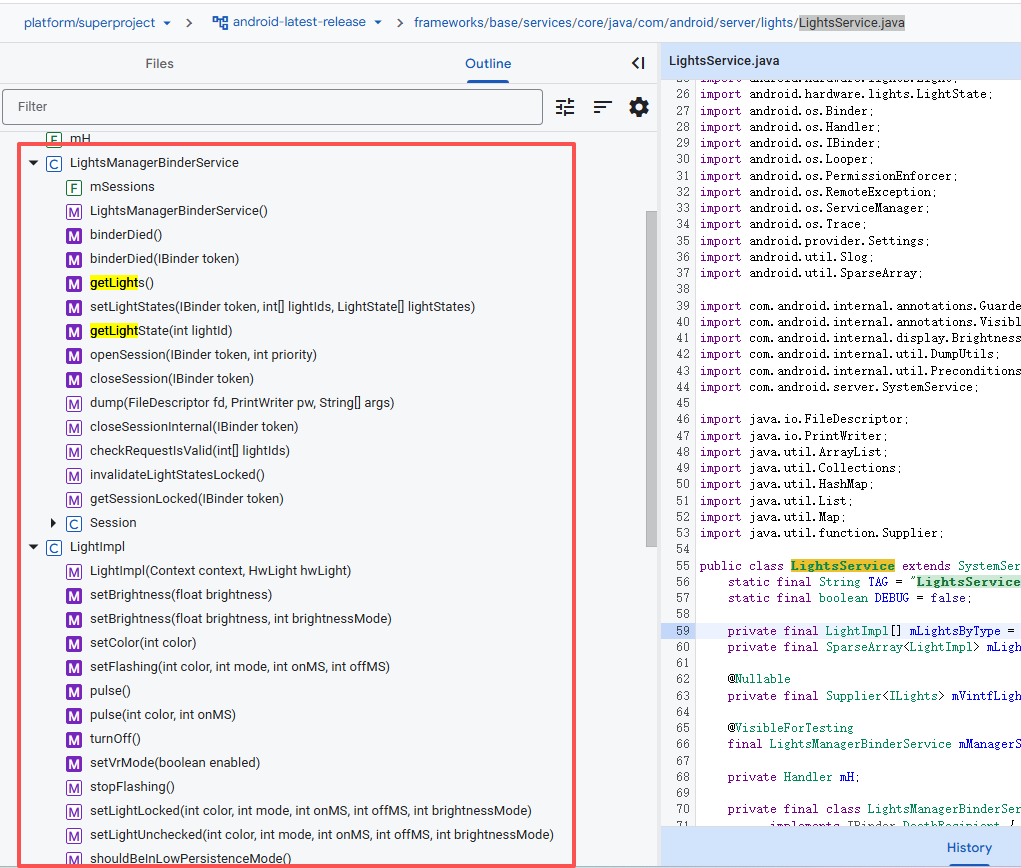Jump to setLightStates method in outline
This screenshot has width=1021, height=868.
click(283, 307)
